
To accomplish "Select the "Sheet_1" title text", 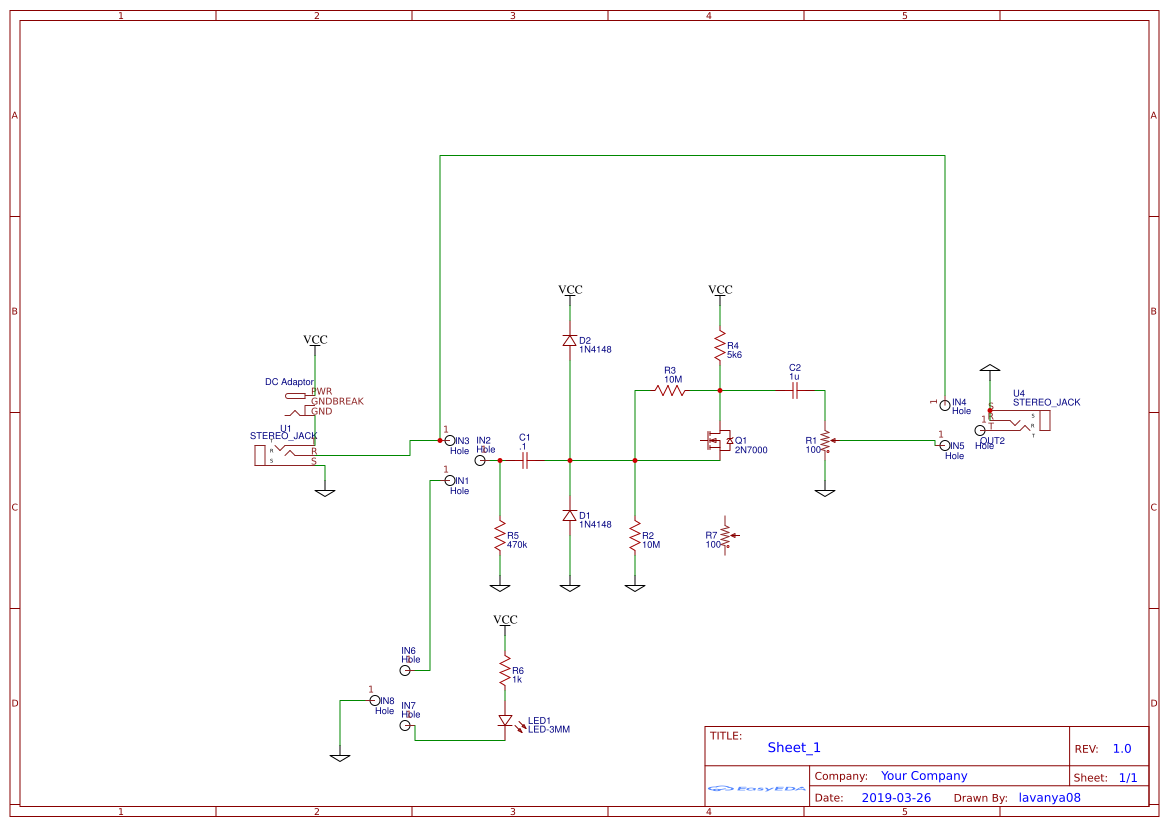I will coord(794,748).
